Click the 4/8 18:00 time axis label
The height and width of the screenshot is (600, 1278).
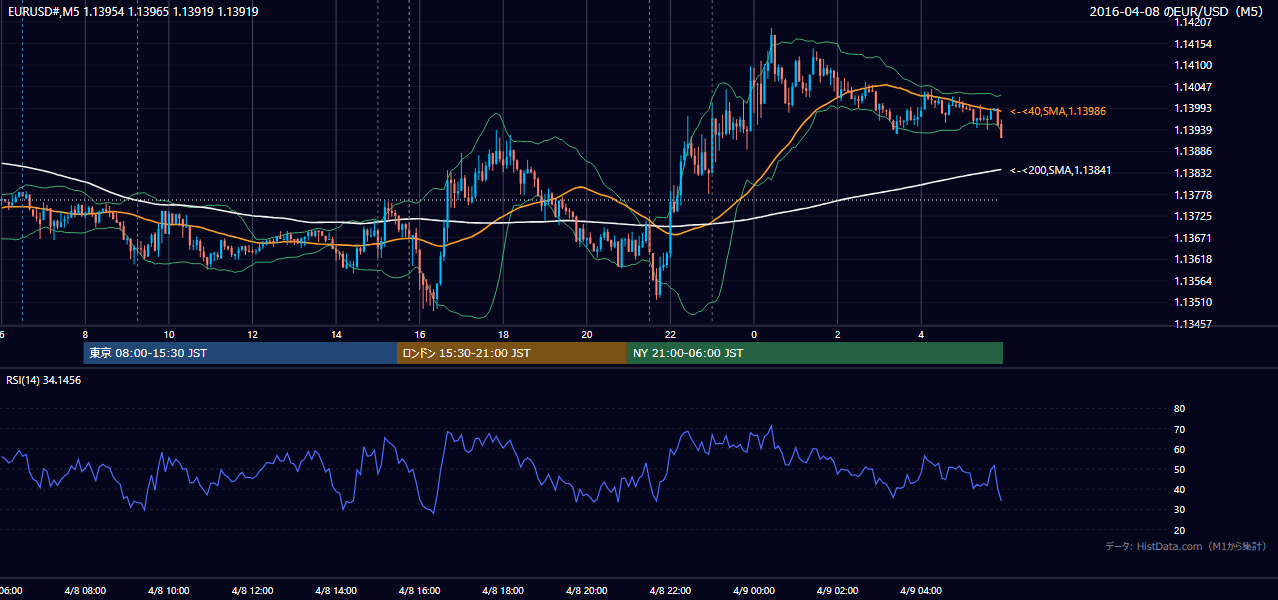[504, 591]
